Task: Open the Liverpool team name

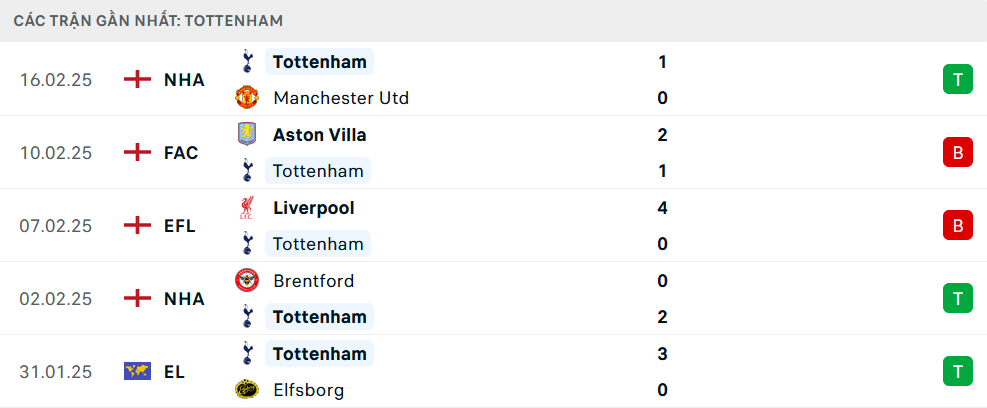Action: 314,208
